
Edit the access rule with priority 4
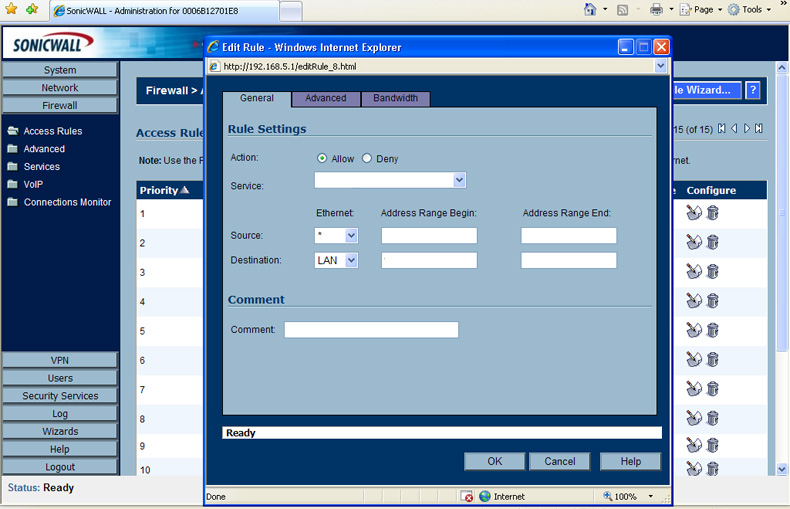coord(694,301)
